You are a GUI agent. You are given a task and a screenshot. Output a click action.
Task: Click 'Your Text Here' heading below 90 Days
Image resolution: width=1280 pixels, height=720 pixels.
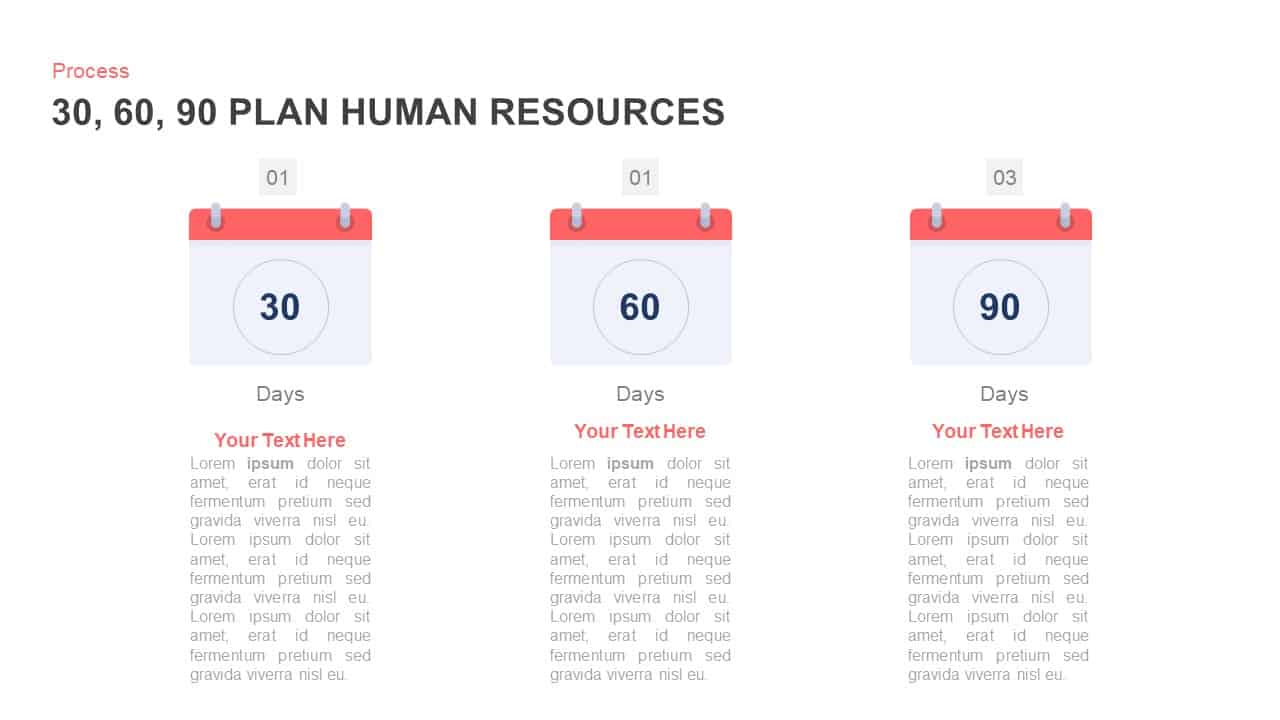(x=998, y=431)
